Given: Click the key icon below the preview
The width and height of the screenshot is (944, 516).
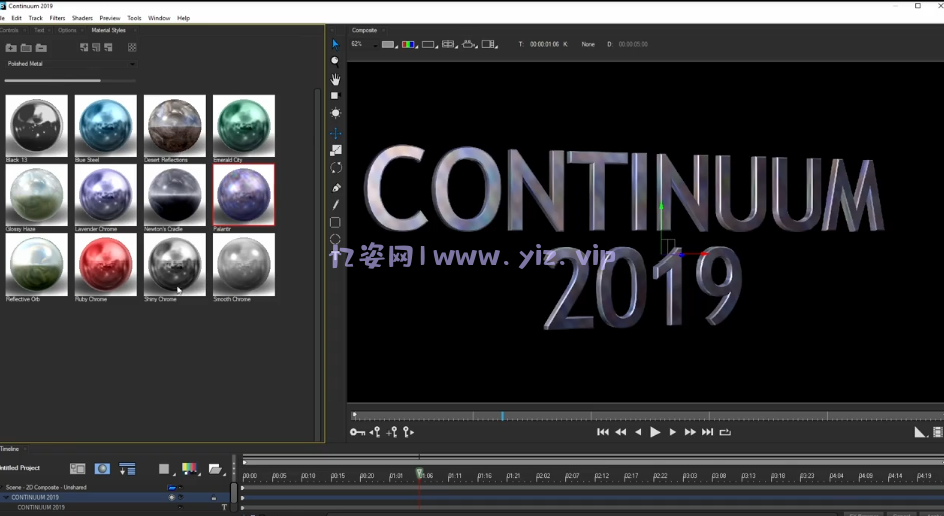Looking at the screenshot, I should click(x=357, y=432).
